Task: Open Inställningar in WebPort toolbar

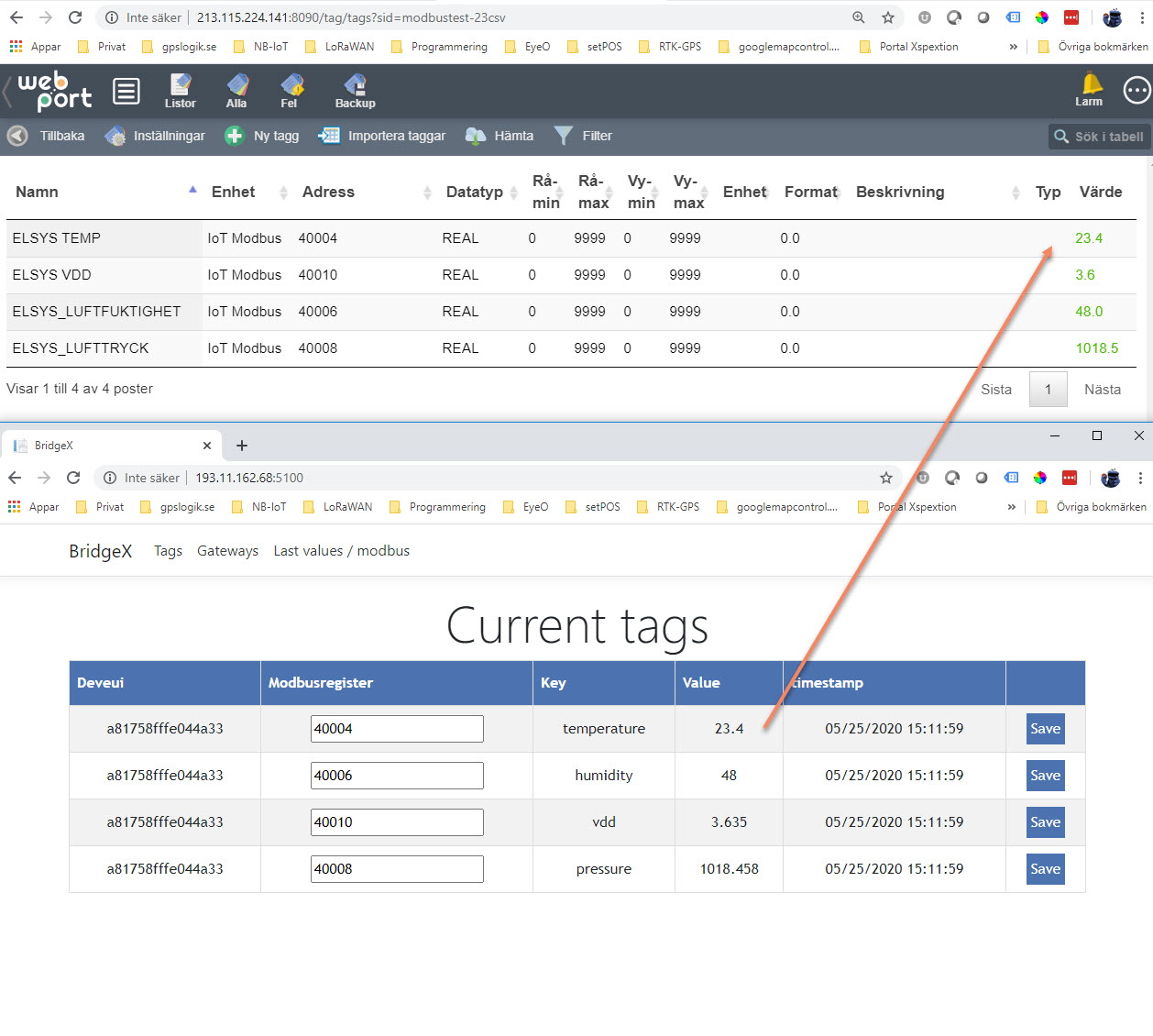Action: click(x=155, y=136)
